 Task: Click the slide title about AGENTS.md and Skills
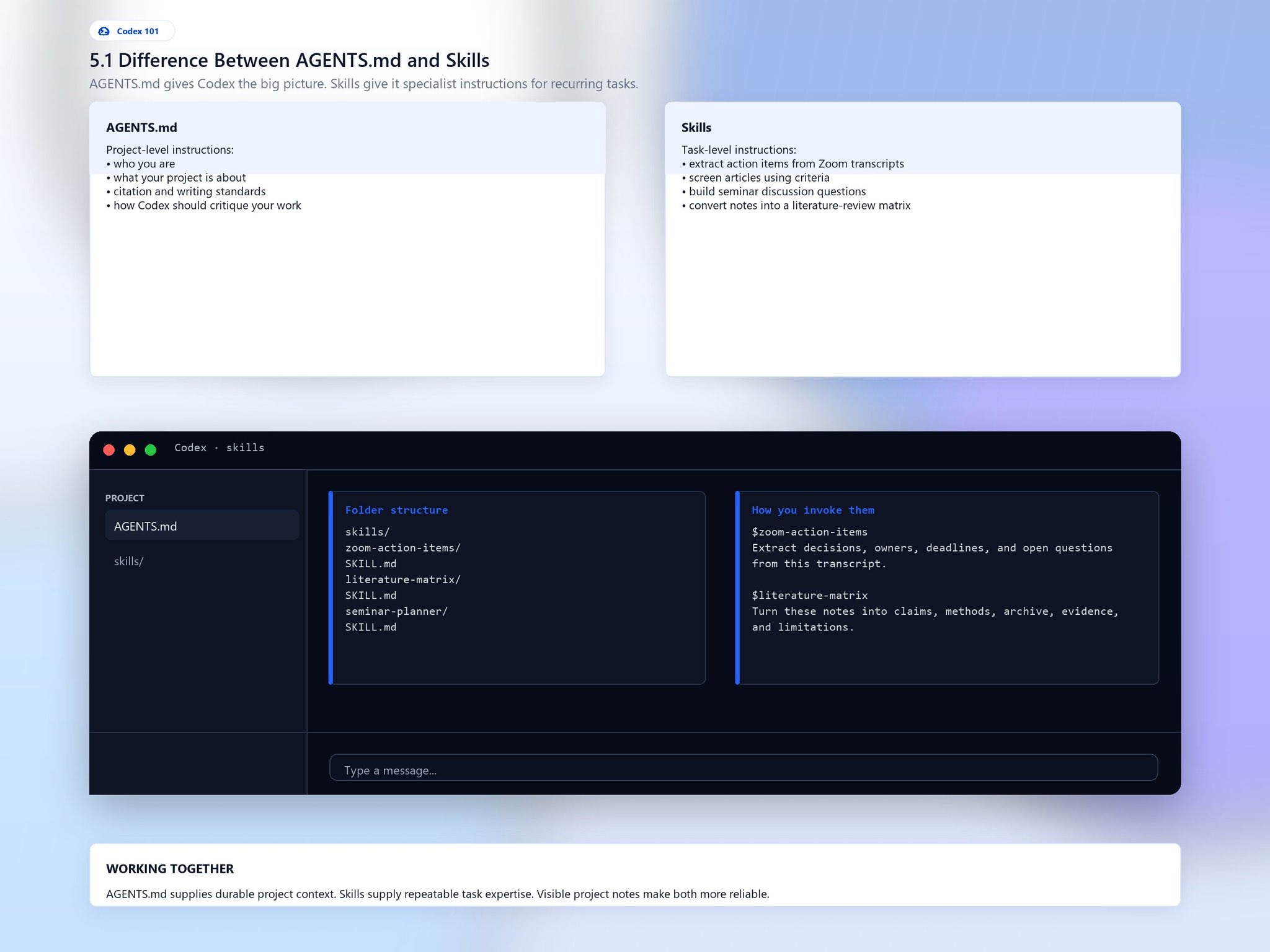pos(290,60)
